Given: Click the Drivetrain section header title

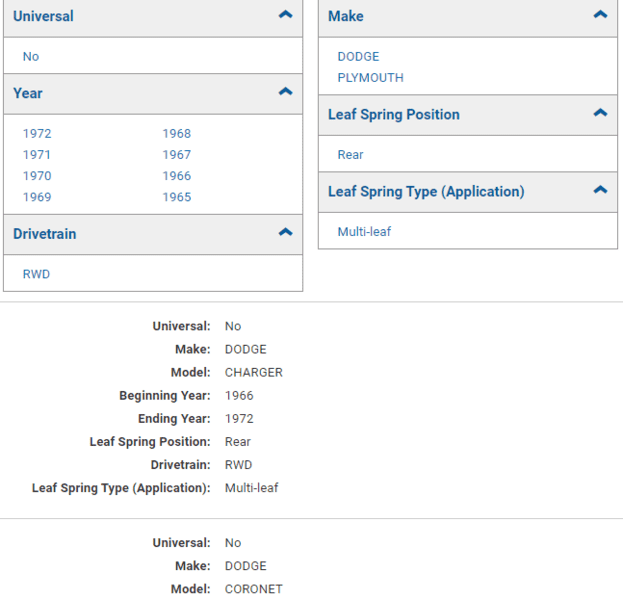Looking at the screenshot, I should [x=44, y=234].
